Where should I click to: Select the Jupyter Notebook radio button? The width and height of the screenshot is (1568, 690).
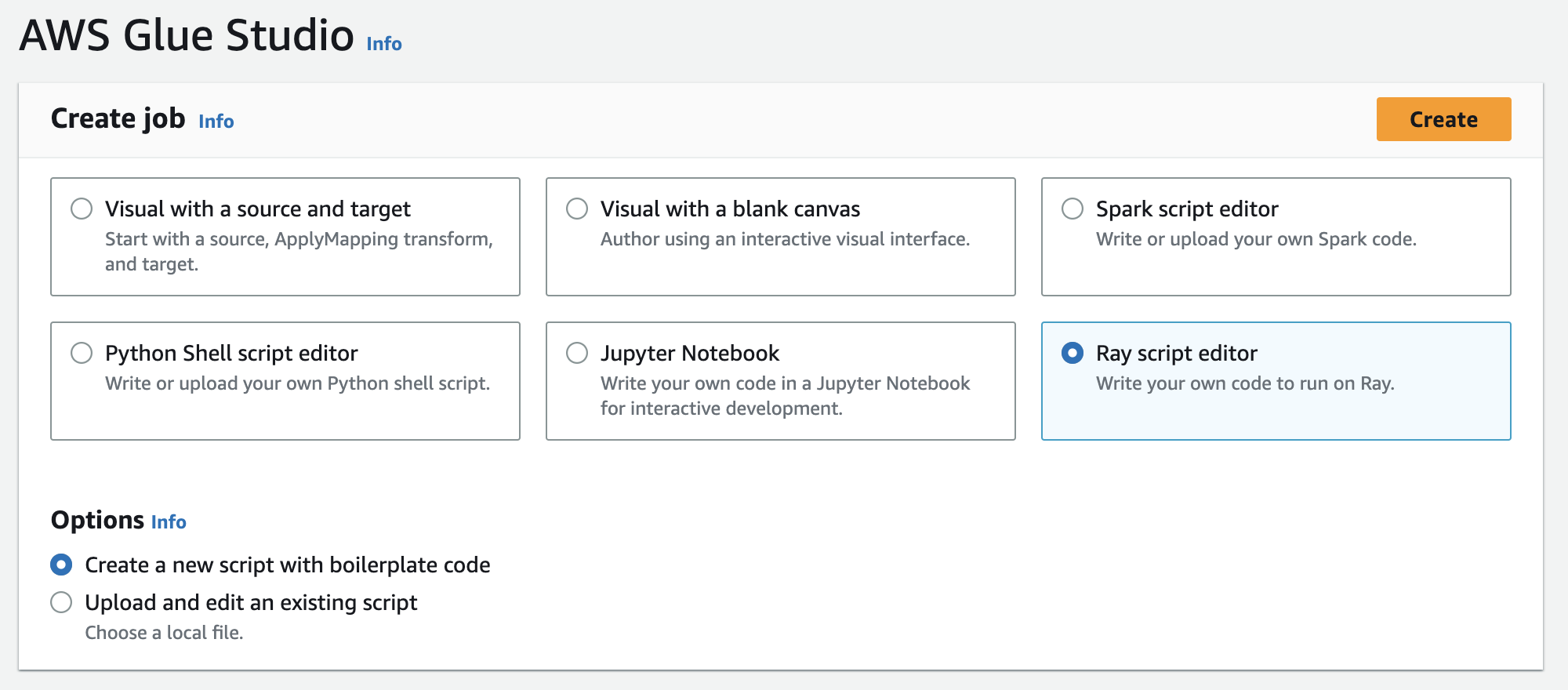(577, 353)
